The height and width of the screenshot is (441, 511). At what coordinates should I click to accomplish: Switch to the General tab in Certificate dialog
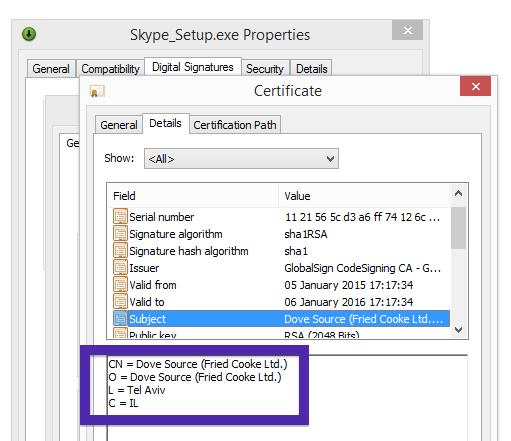(x=119, y=125)
